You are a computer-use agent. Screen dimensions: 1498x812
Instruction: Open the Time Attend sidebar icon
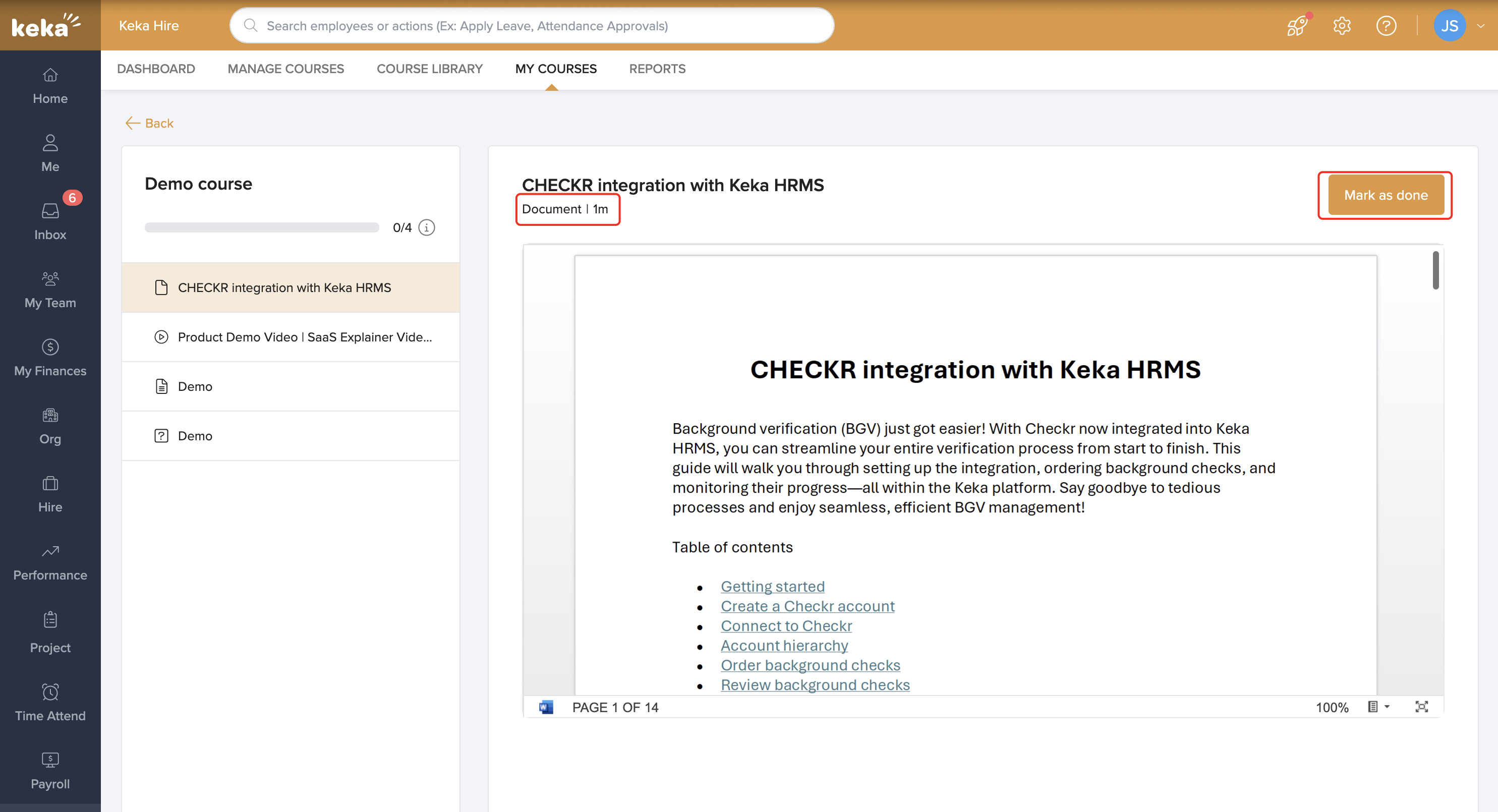50,701
